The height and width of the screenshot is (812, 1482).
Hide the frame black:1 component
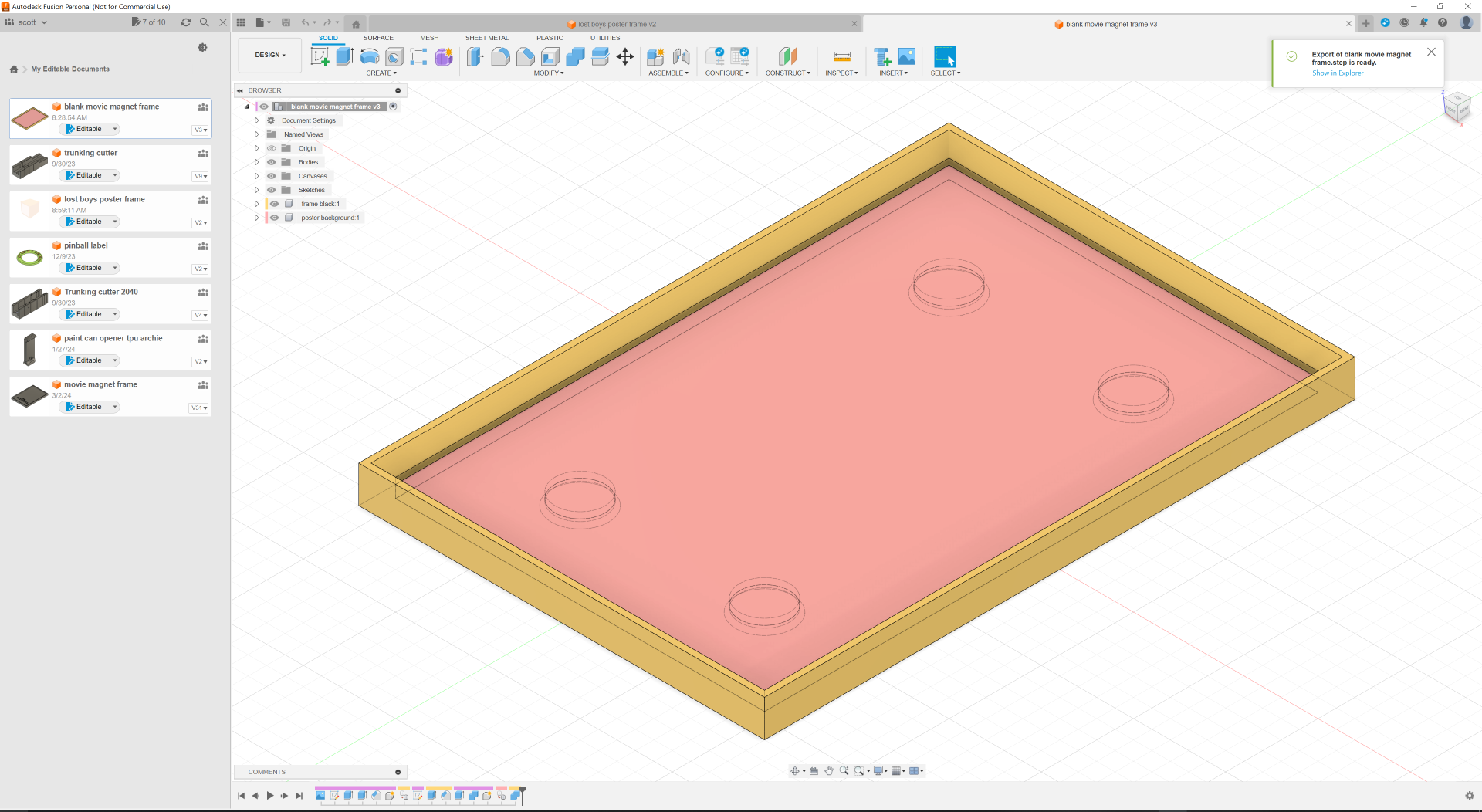coord(274,204)
